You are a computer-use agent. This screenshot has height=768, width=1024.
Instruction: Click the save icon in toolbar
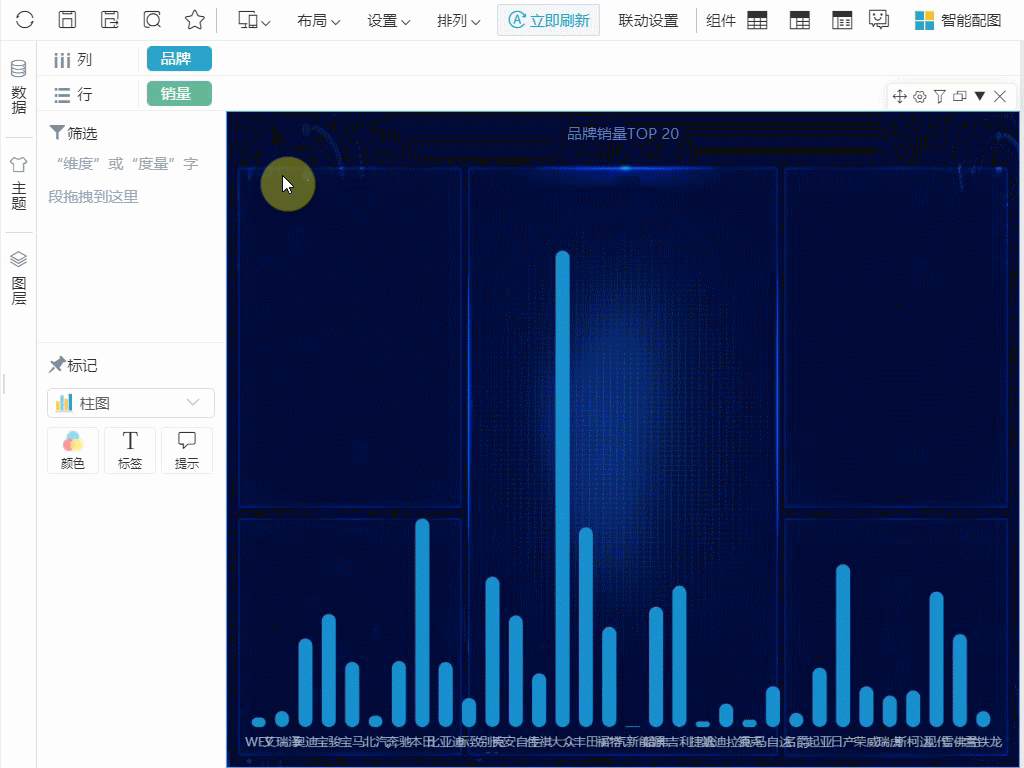67,20
